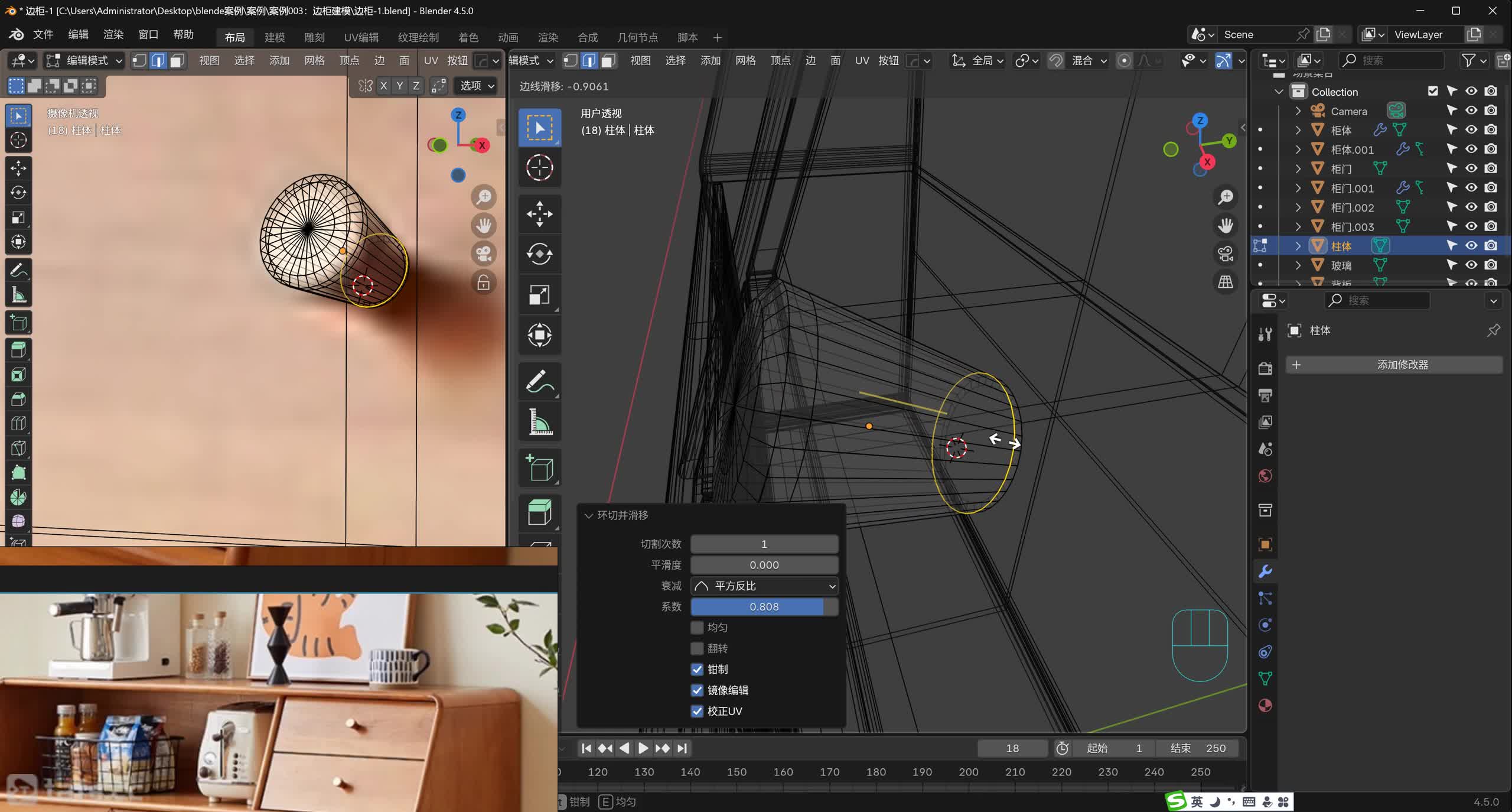This screenshot has height=812, width=1512.
Task: Select the 3D Cursor tool
Action: pos(539,168)
